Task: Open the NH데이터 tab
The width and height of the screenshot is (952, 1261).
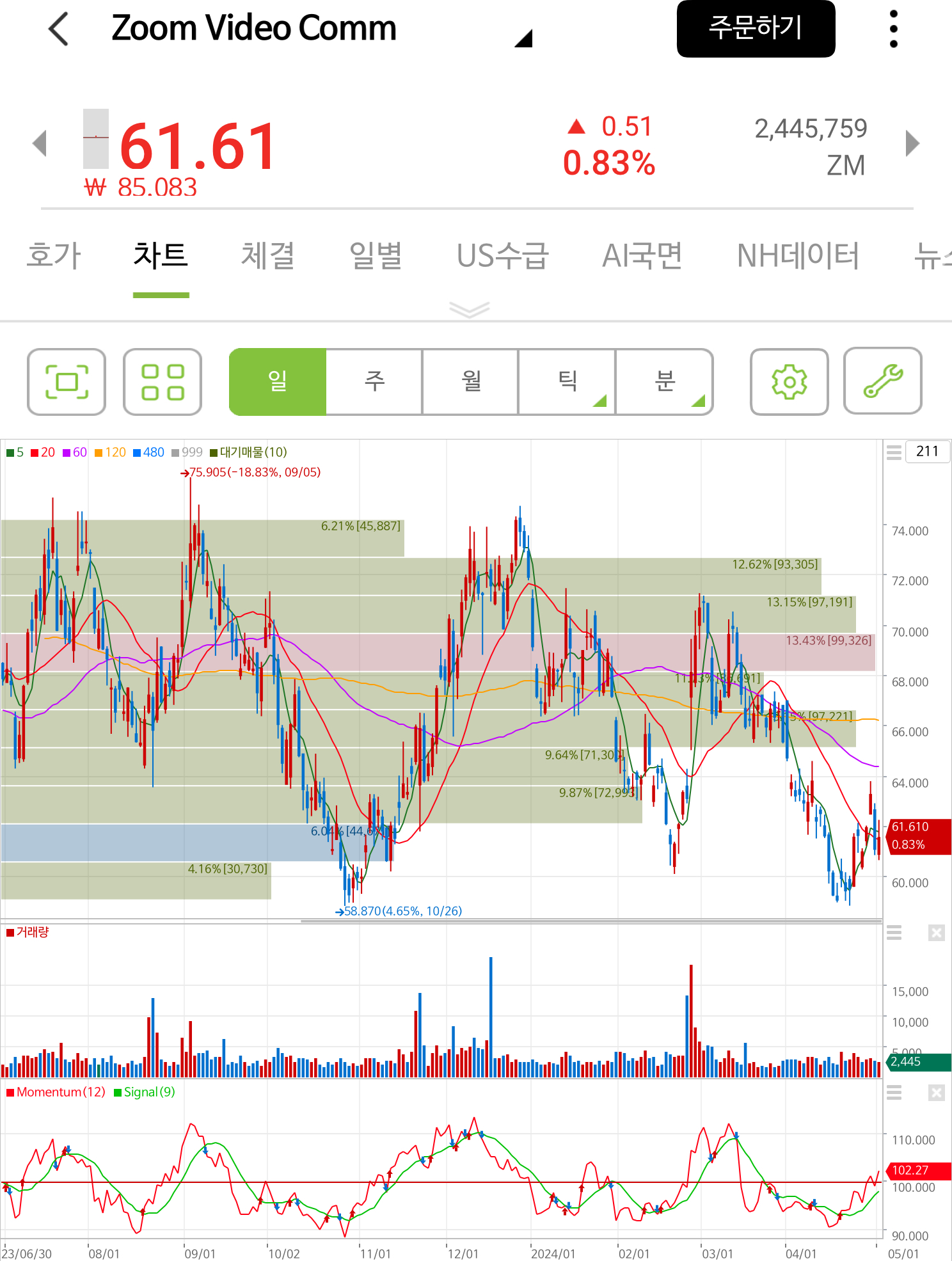Action: click(798, 256)
